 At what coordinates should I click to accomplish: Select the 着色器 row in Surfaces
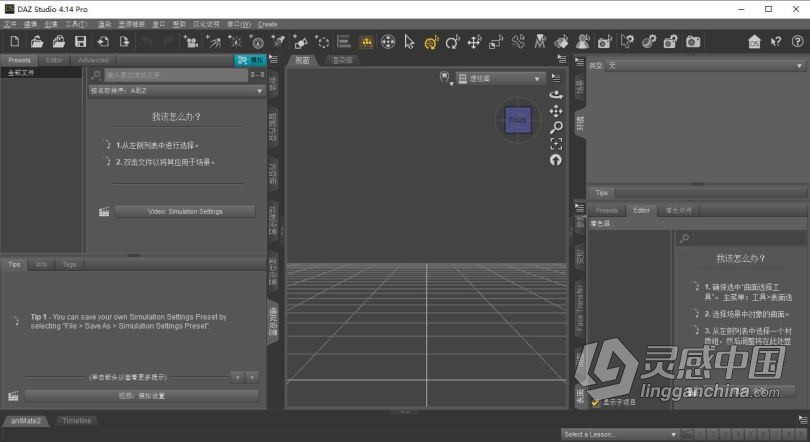click(697, 224)
